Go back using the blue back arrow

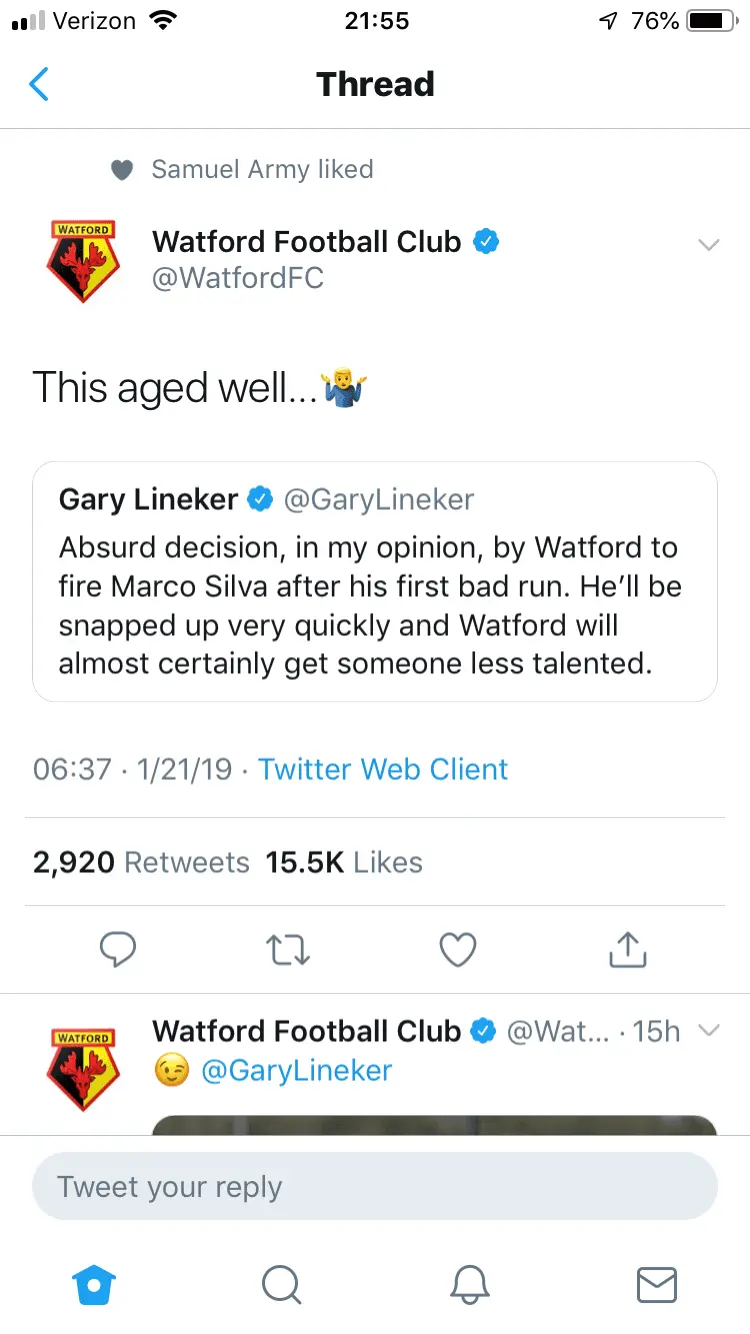click(39, 85)
